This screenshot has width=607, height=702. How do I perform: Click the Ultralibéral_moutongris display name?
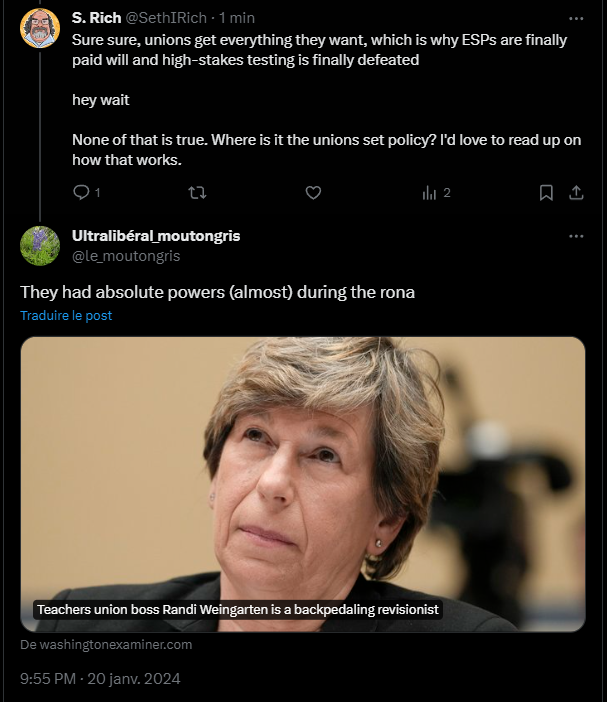(156, 236)
